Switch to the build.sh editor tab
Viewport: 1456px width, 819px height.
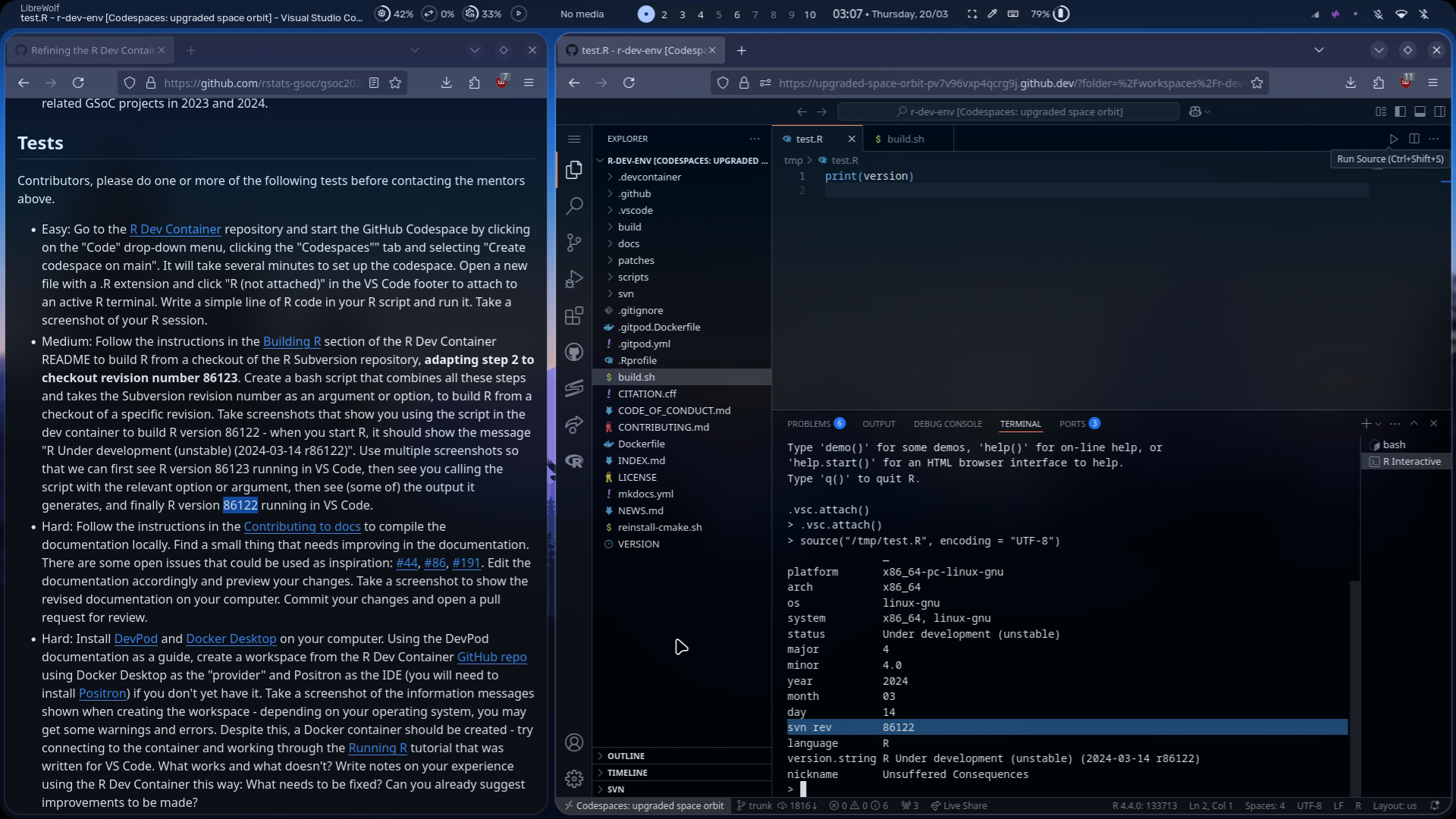coord(905,139)
